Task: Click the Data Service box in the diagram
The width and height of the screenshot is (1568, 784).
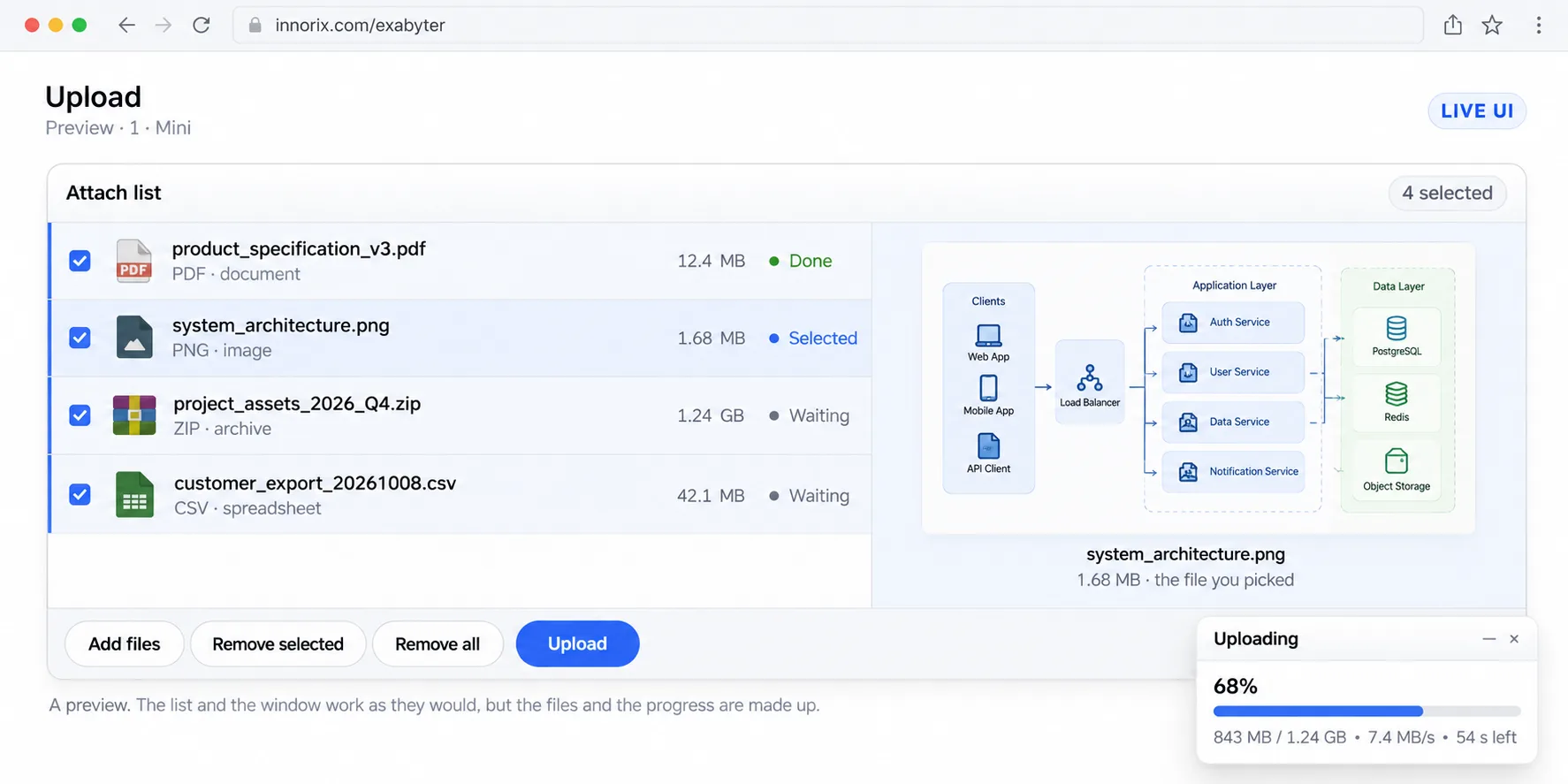Action: pos(1233,422)
